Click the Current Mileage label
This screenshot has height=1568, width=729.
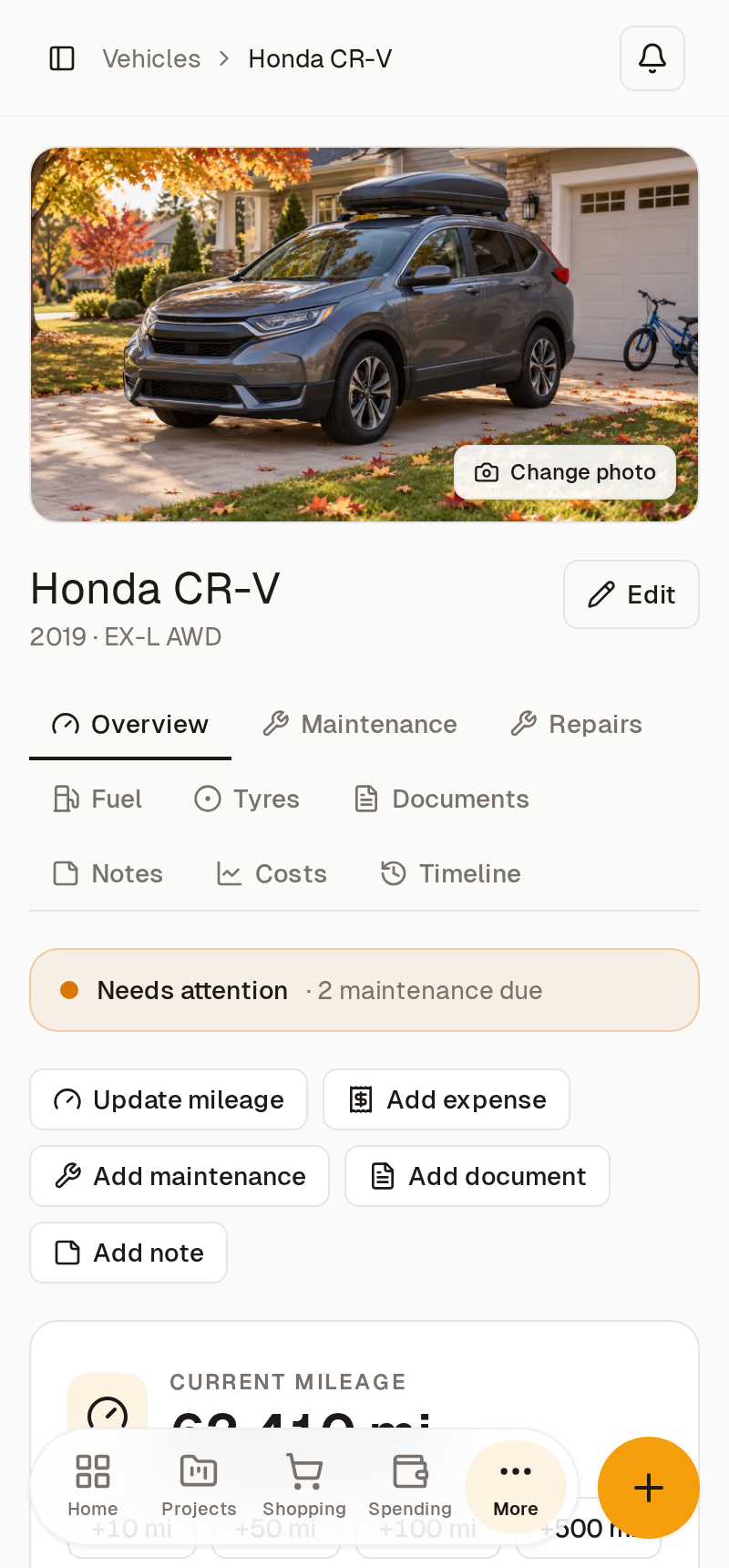(x=288, y=1382)
